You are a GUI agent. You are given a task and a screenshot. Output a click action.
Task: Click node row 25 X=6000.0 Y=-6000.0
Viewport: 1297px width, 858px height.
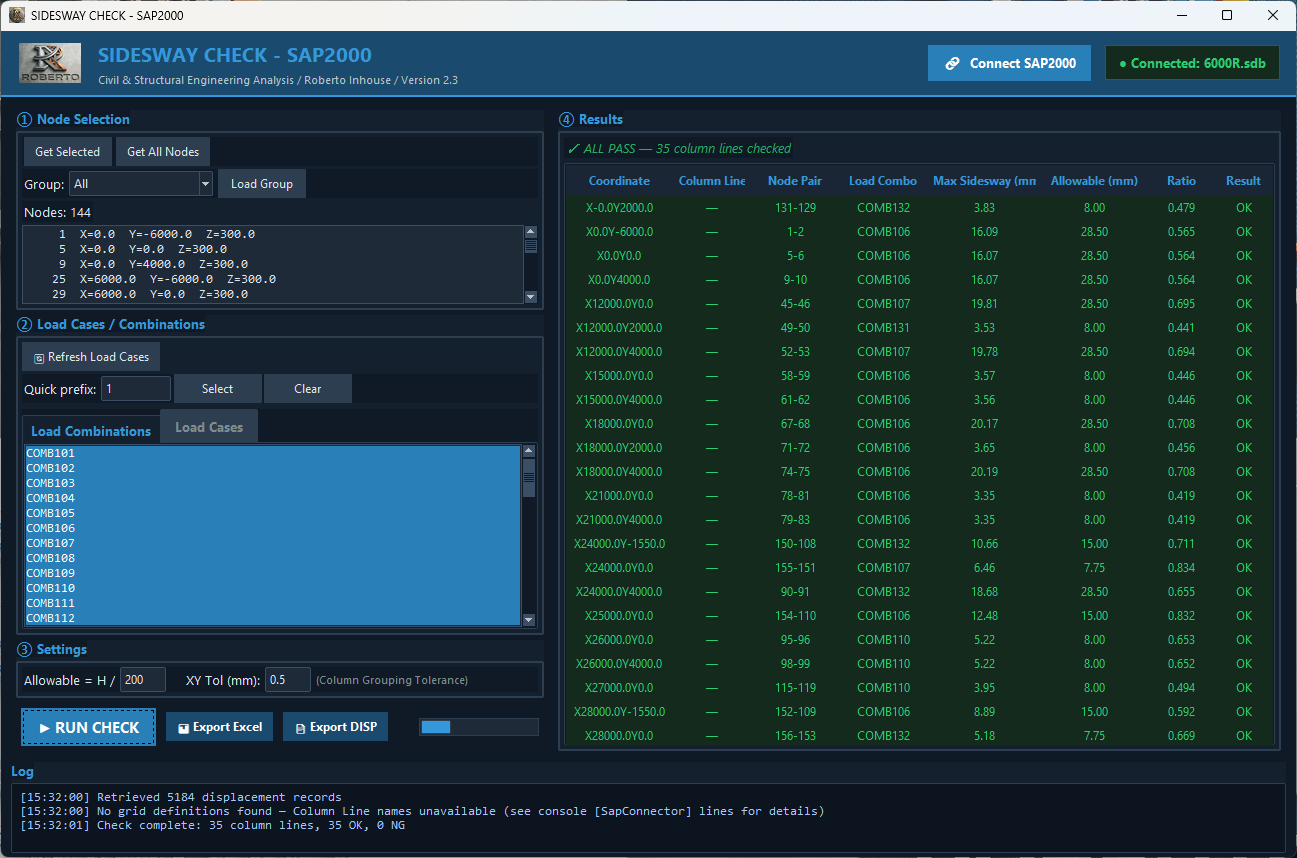click(273, 279)
